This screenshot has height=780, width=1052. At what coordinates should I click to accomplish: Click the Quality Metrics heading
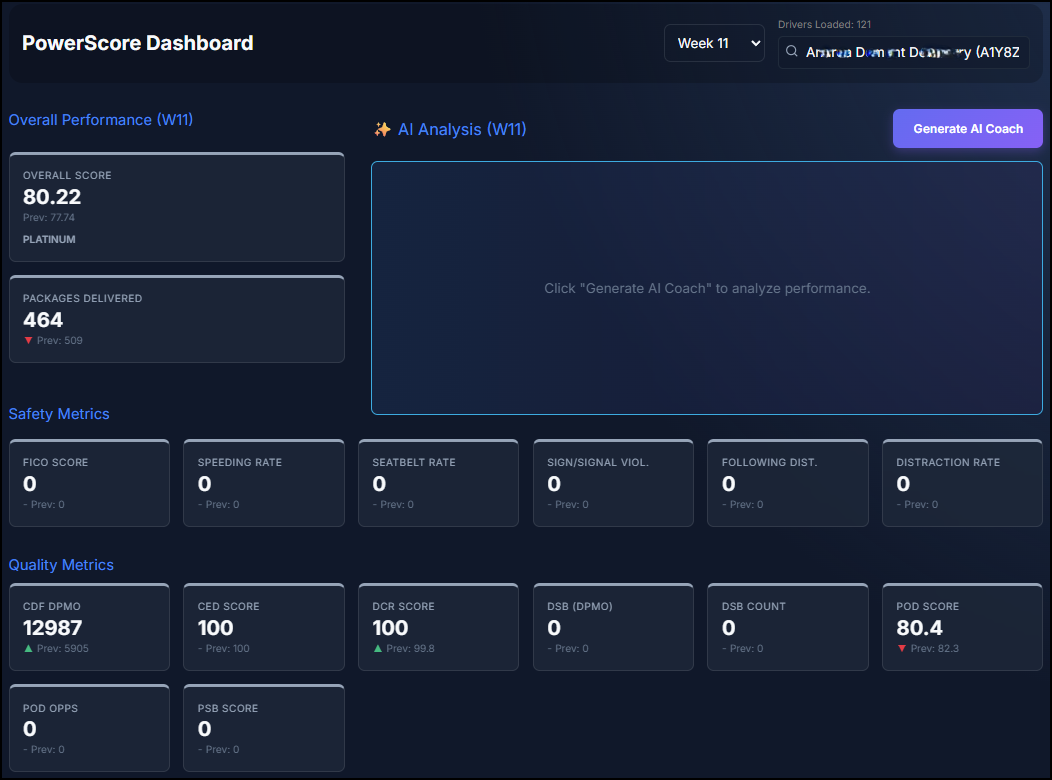click(61, 565)
